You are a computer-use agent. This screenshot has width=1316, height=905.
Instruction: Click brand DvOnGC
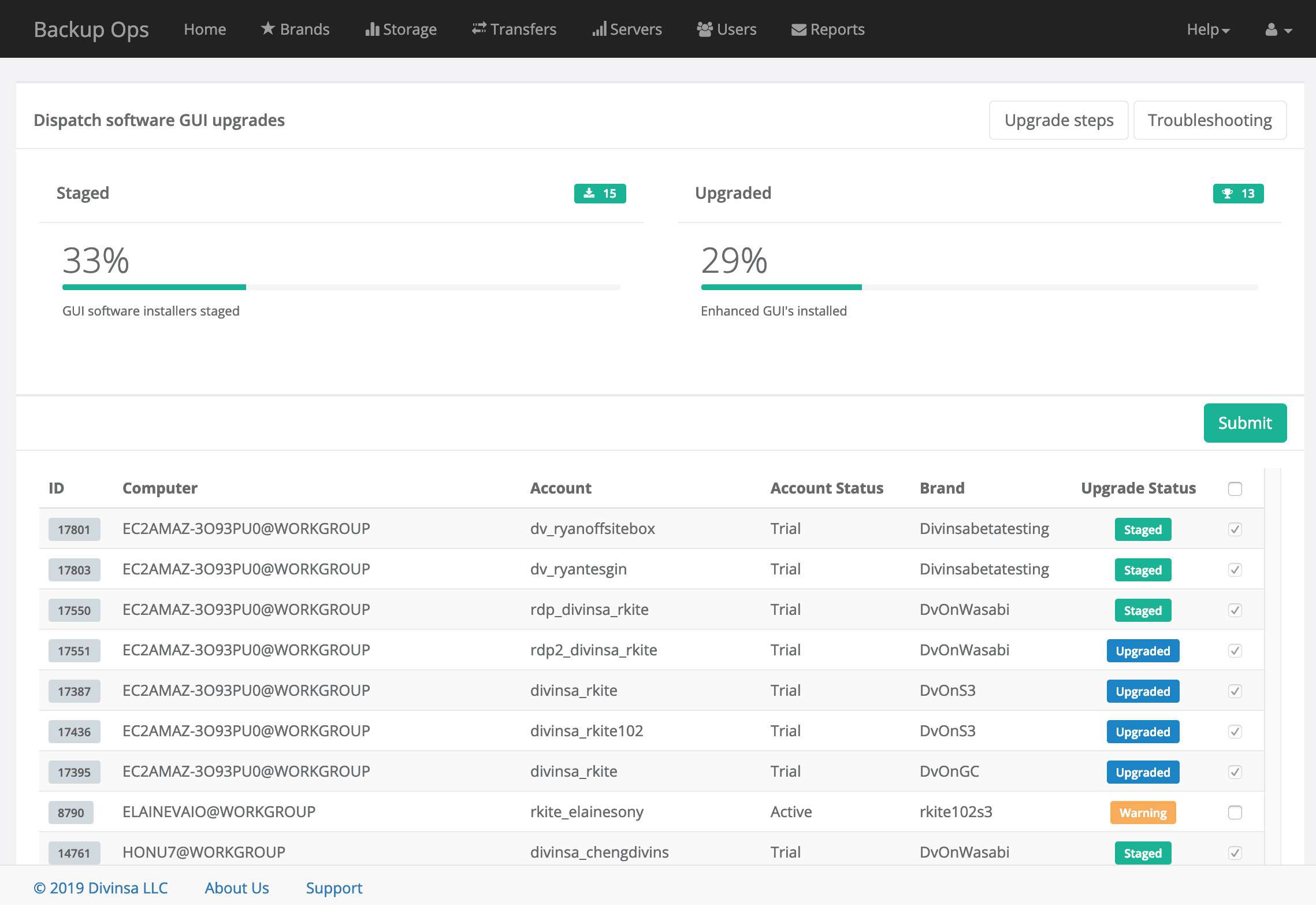[949, 771]
